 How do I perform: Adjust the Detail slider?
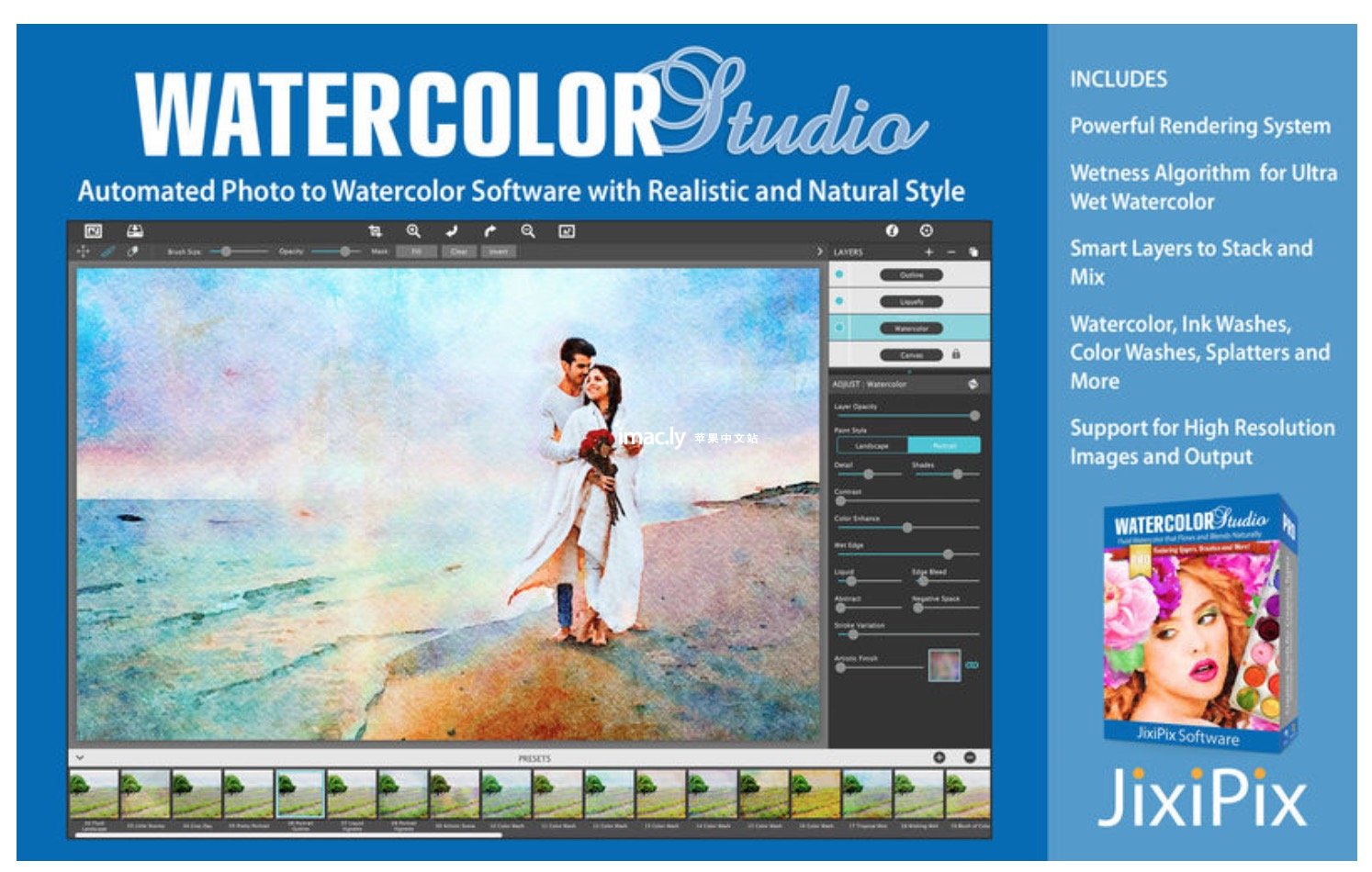click(868, 474)
